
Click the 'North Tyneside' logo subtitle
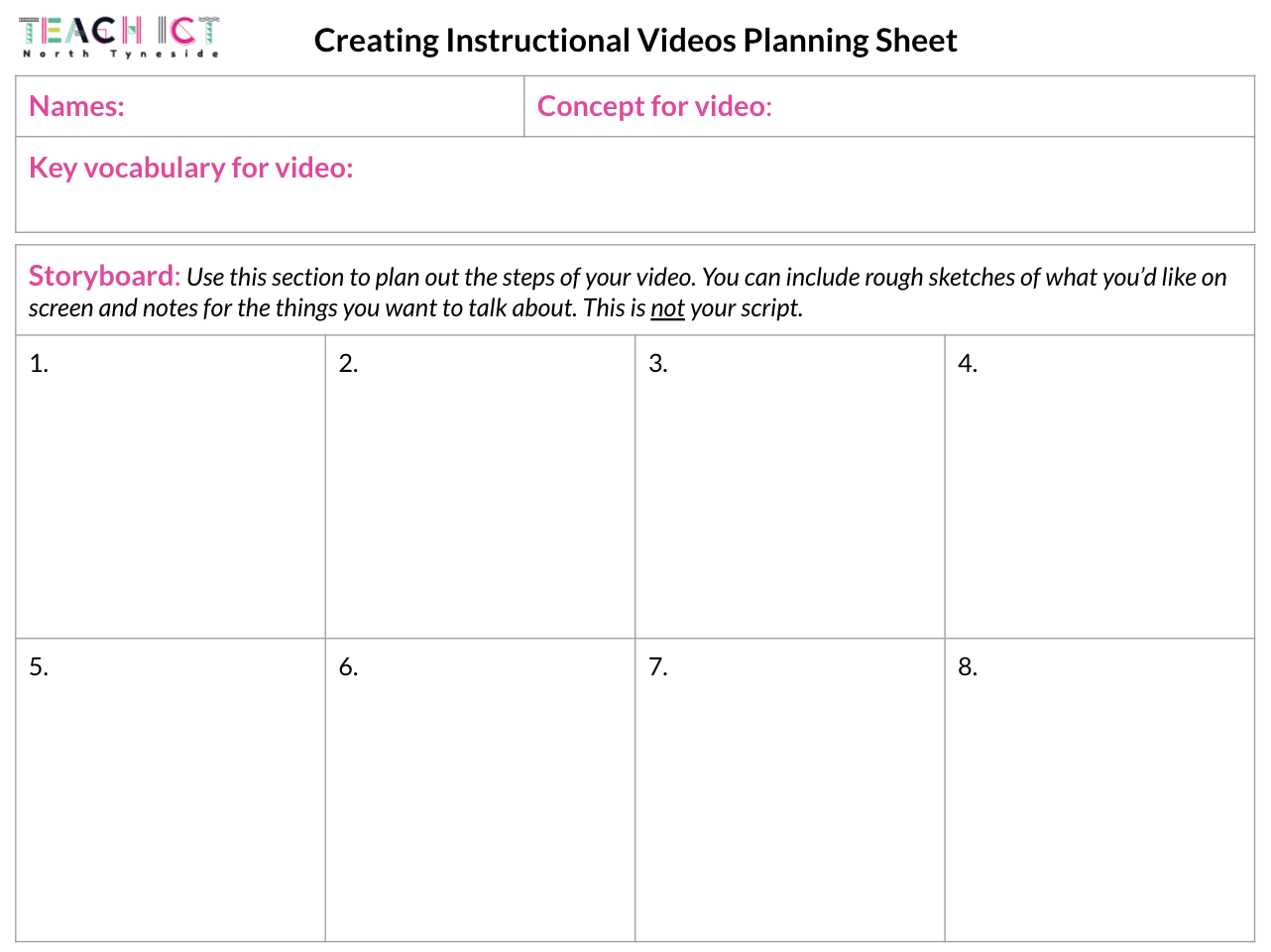pos(120,54)
